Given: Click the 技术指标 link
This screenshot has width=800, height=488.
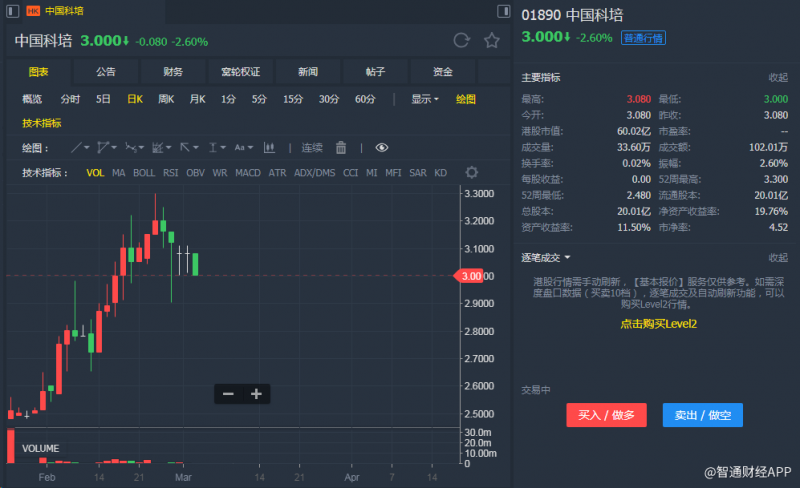Looking at the screenshot, I should pyautogui.click(x=41, y=123).
